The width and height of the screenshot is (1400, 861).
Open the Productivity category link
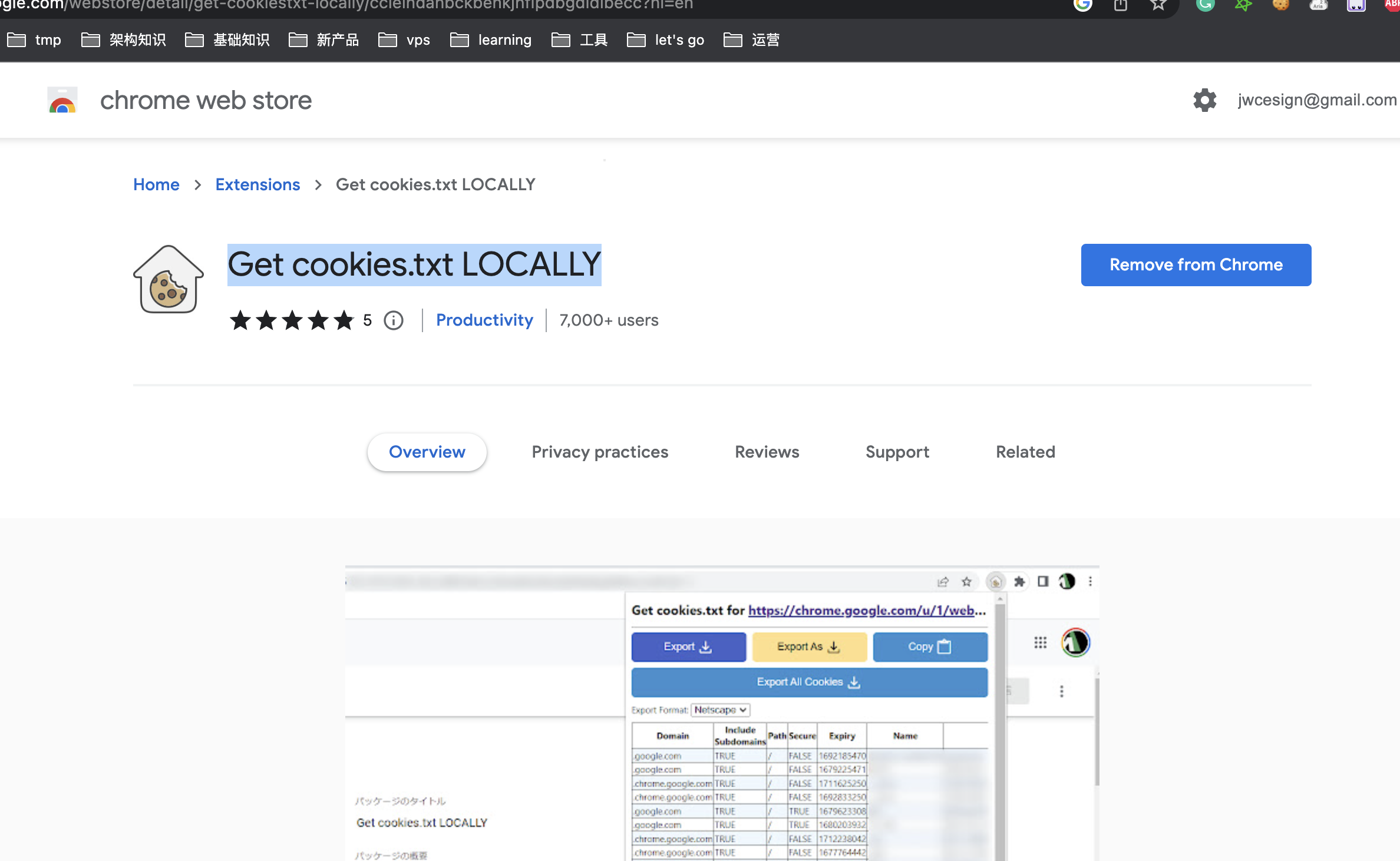tap(484, 320)
